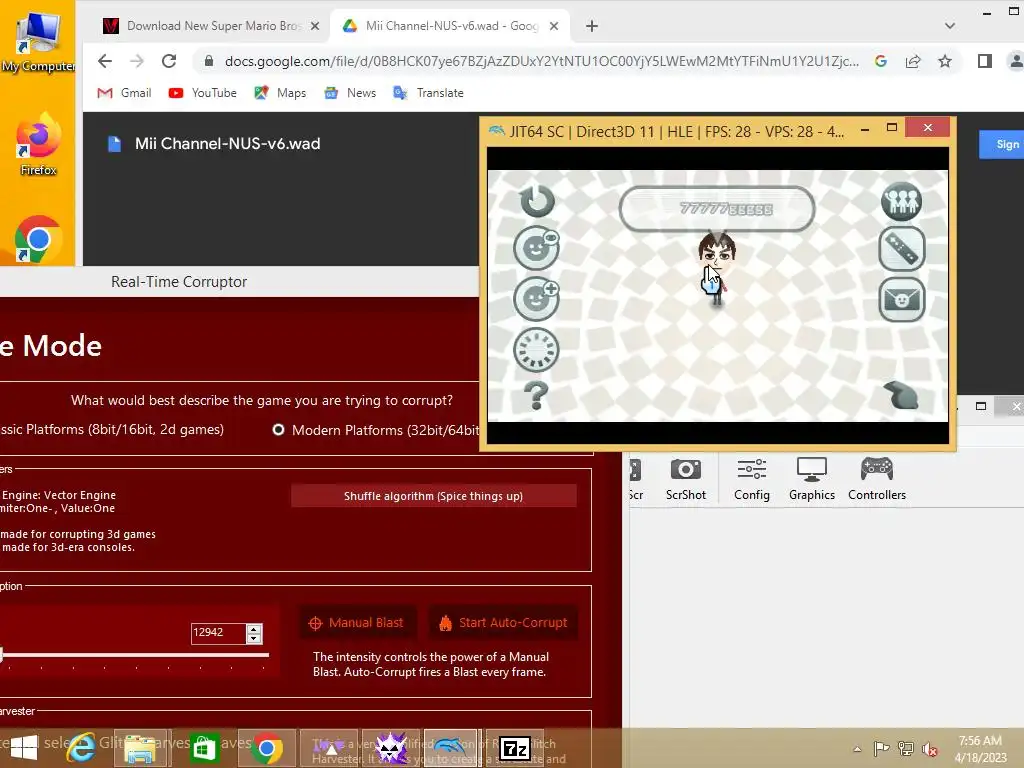This screenshot has height=768, width=1024.
Task: Open Dolphin Controllers settings
Action: [877, 479]
